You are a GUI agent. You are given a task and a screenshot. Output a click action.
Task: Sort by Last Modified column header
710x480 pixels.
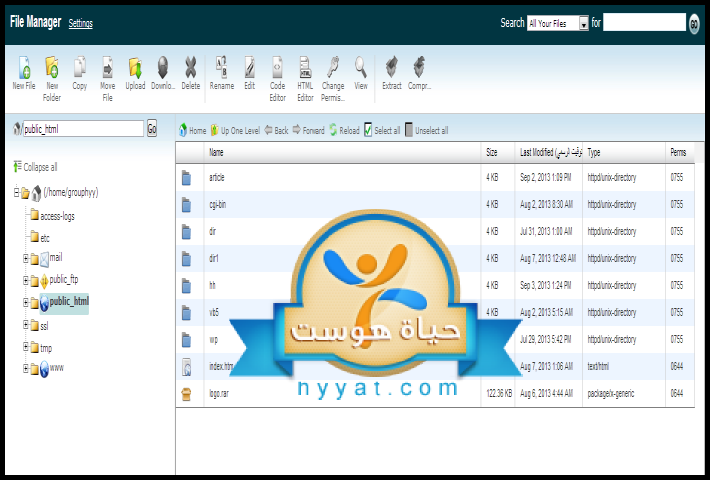click(548, 153)
